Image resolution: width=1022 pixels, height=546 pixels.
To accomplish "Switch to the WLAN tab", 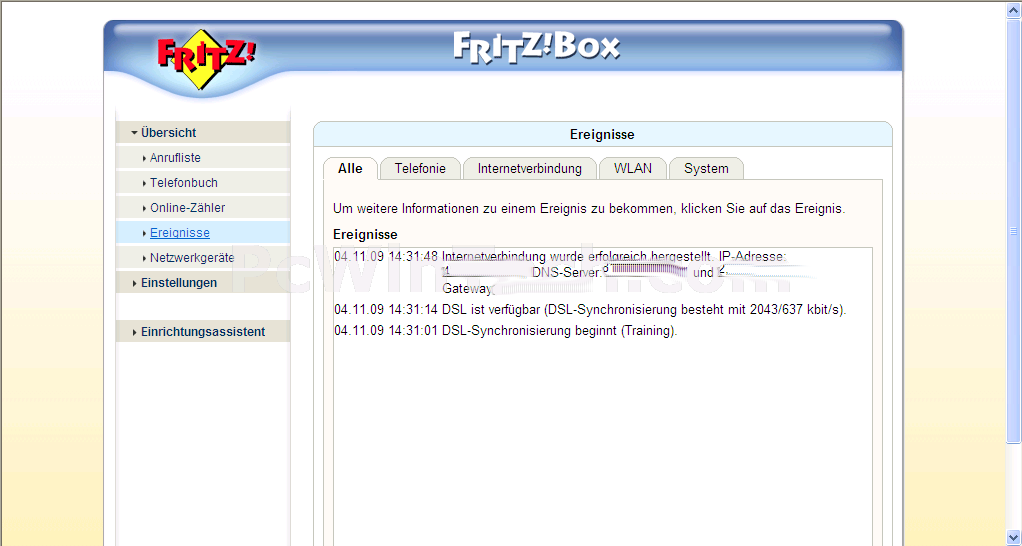I will (x=633, y=169).
